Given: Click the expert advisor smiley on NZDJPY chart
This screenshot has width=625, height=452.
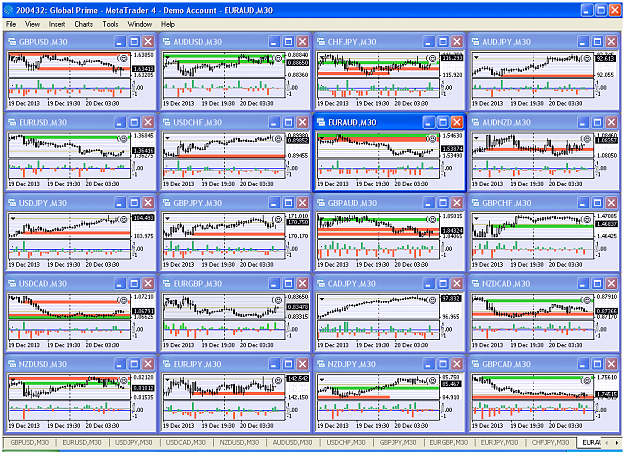Looking at the screenshot, I should click(x=432, y=380).
